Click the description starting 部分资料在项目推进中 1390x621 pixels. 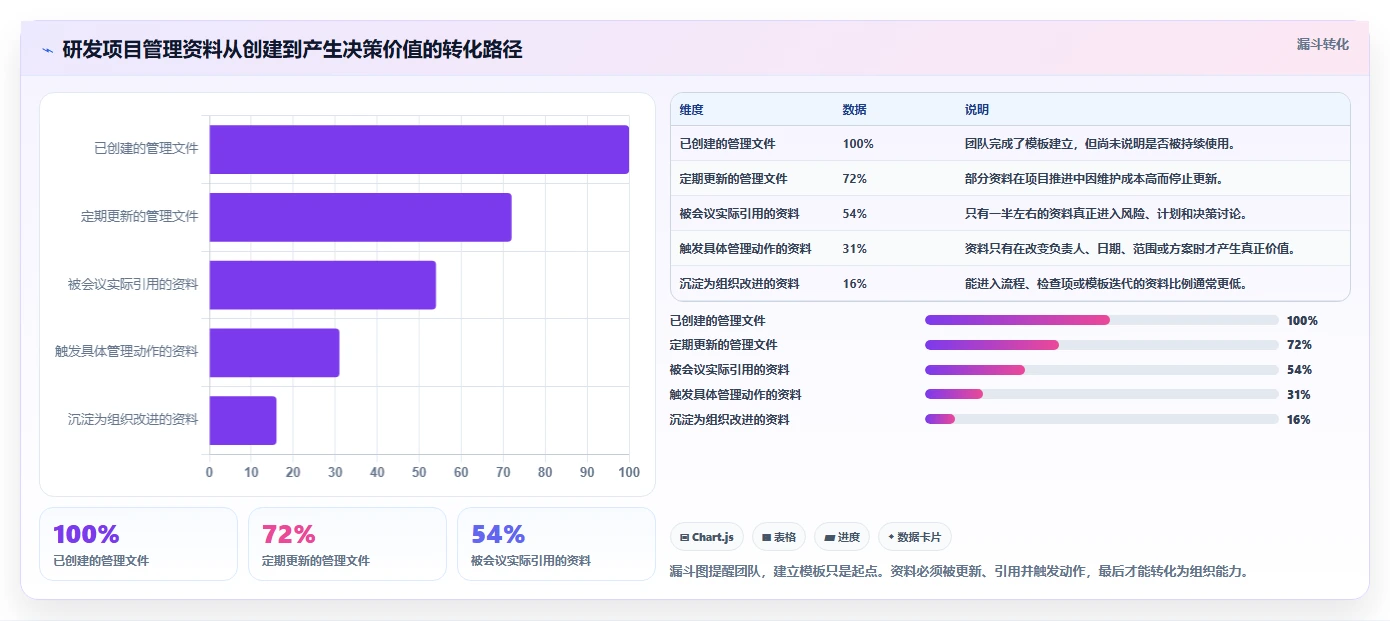1094,179
